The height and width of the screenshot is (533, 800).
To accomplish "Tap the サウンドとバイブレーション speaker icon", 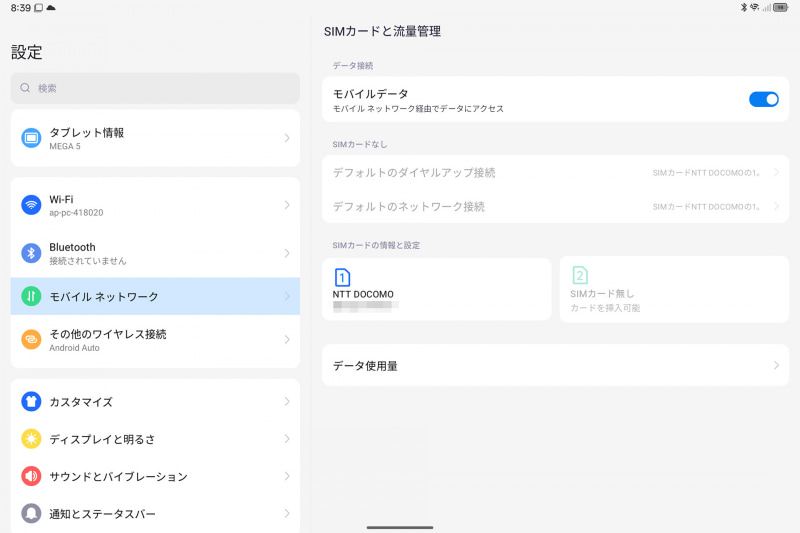I will [x=31, y=476].
